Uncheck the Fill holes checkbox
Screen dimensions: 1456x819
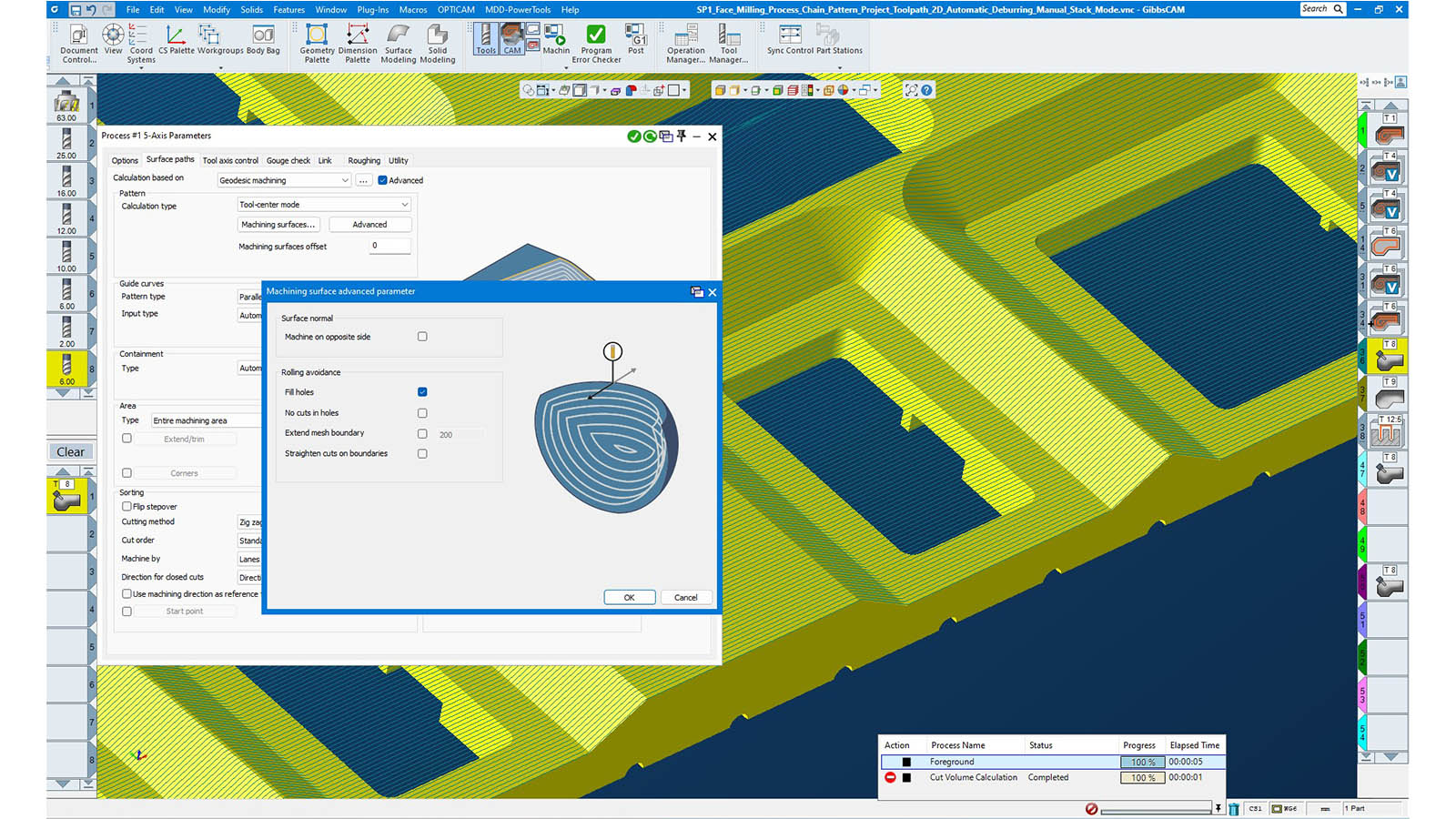(x=422, y=392)
